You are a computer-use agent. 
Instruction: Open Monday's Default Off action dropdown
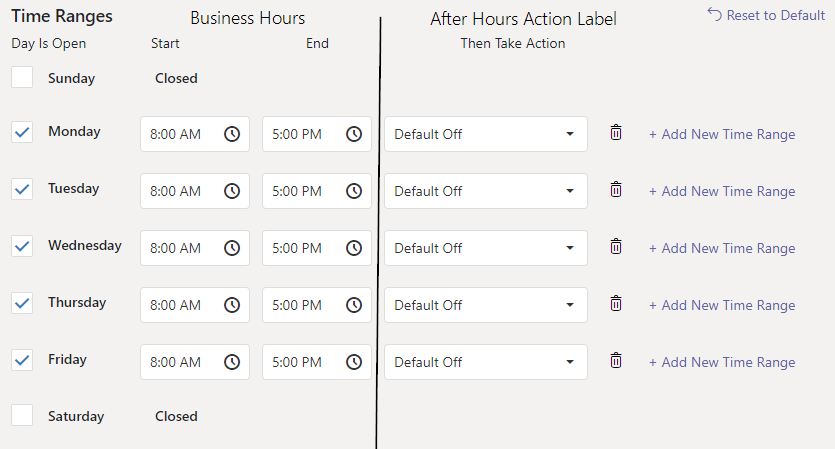(485, 134)
